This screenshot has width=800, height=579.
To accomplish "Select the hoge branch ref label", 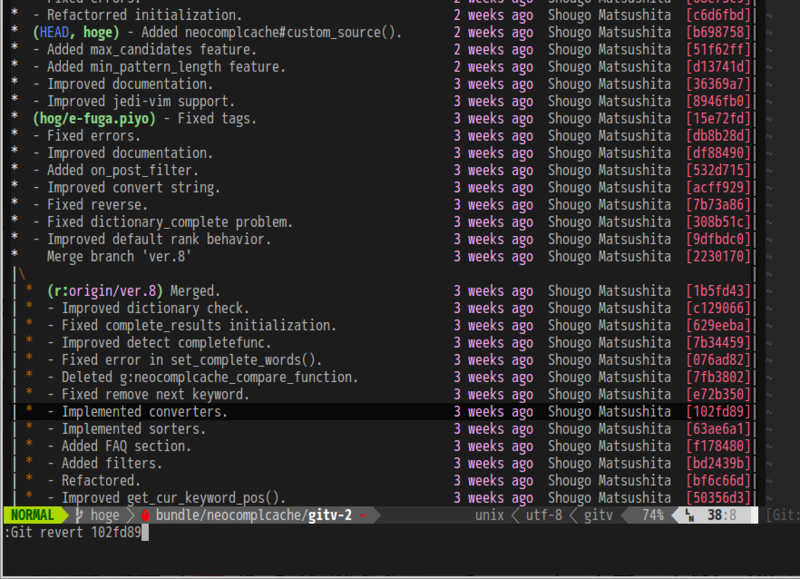I will 97,33.
